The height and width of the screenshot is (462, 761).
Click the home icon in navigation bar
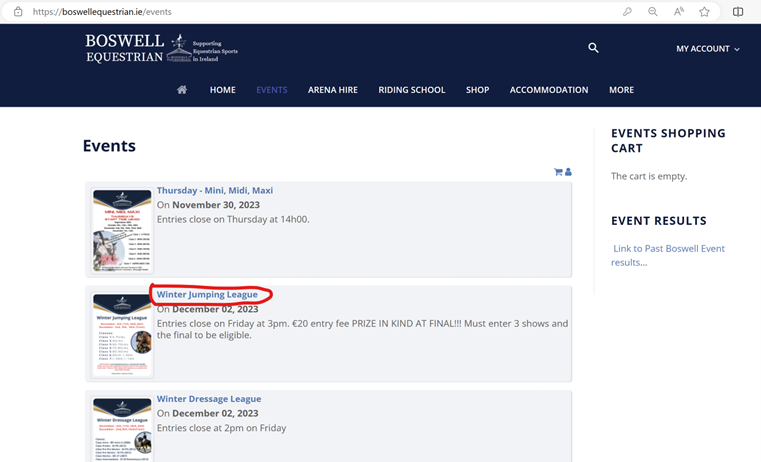[182, 90]
